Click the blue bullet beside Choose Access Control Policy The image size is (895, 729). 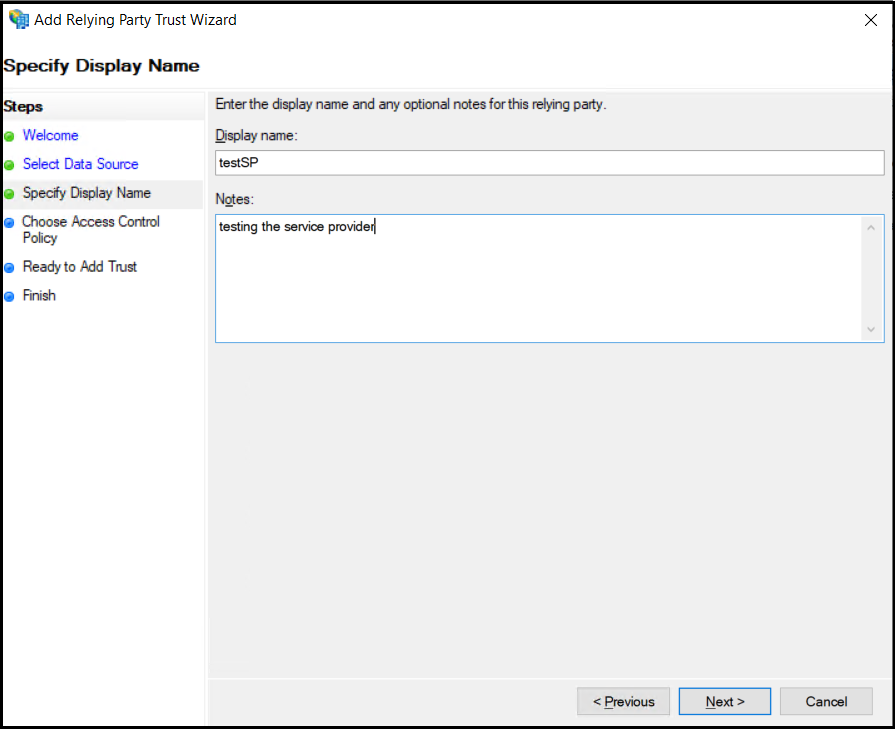pos(9,223)
